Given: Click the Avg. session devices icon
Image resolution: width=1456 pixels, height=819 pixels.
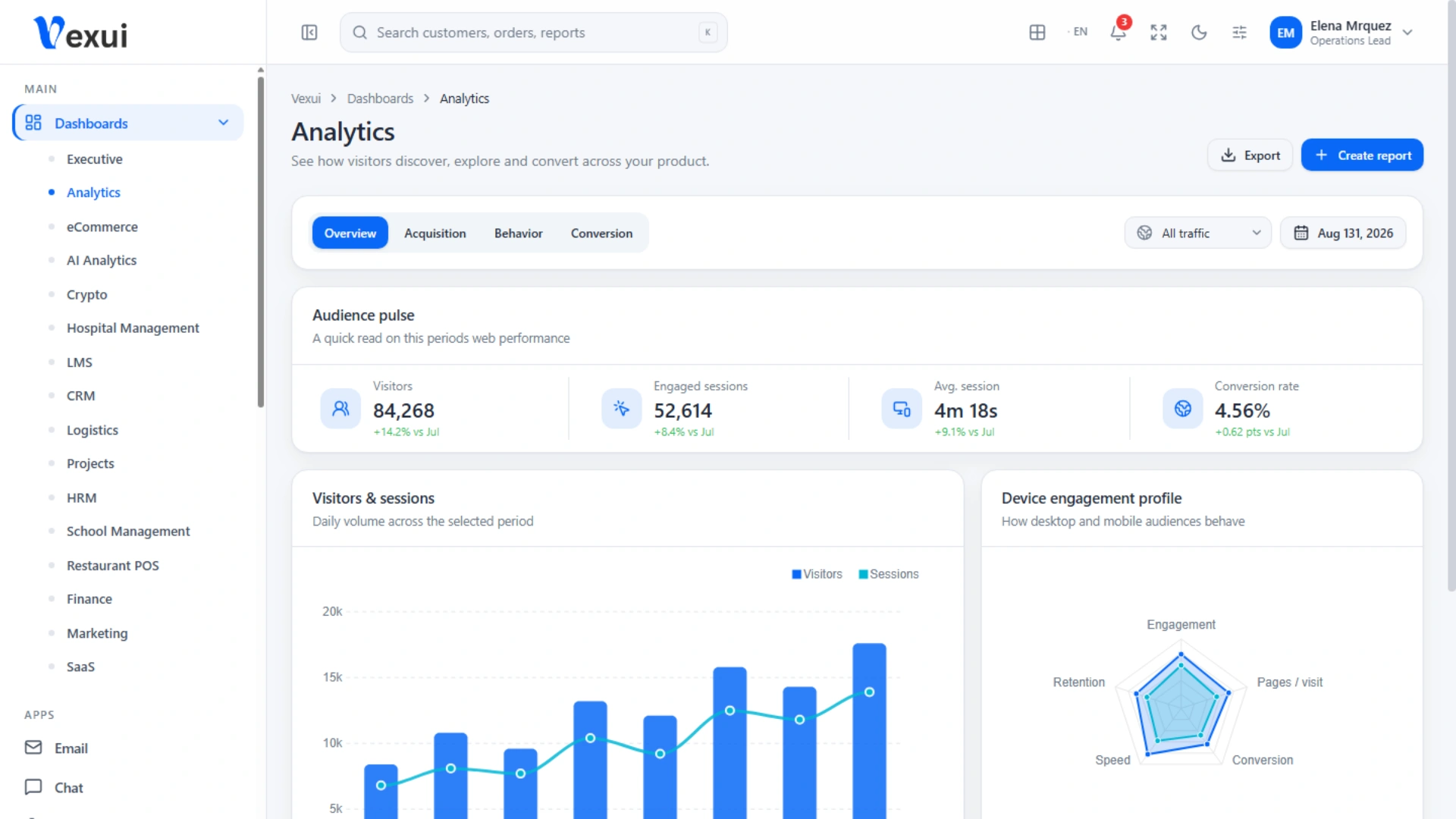Looking at the screenshot, I should pyautogui.click(x=902, y=409).
